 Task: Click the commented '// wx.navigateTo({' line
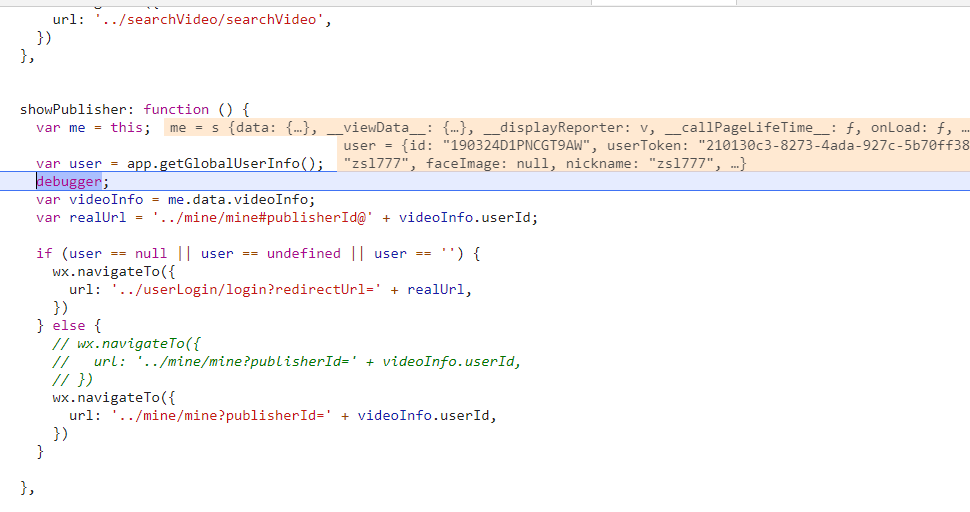coord(126,343)
